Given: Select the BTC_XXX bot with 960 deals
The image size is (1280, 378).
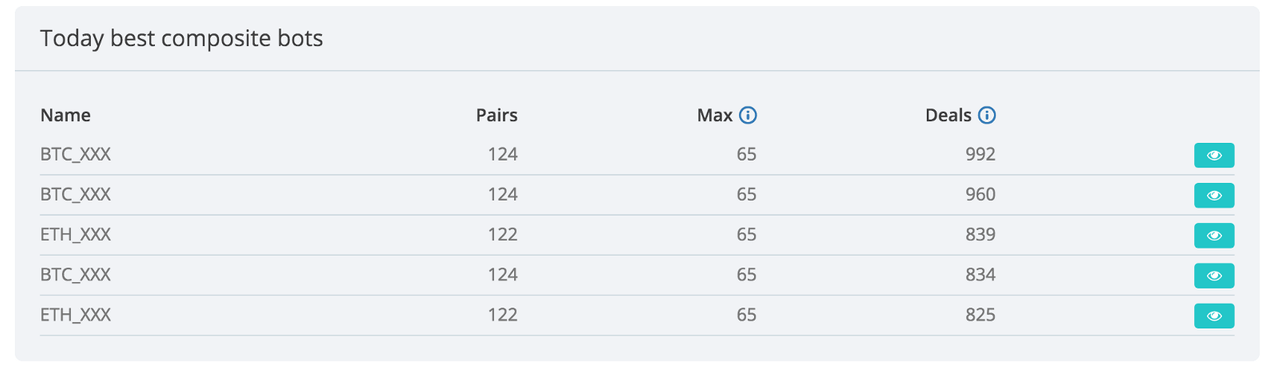Looking at the screenshot, I should 75,195.
